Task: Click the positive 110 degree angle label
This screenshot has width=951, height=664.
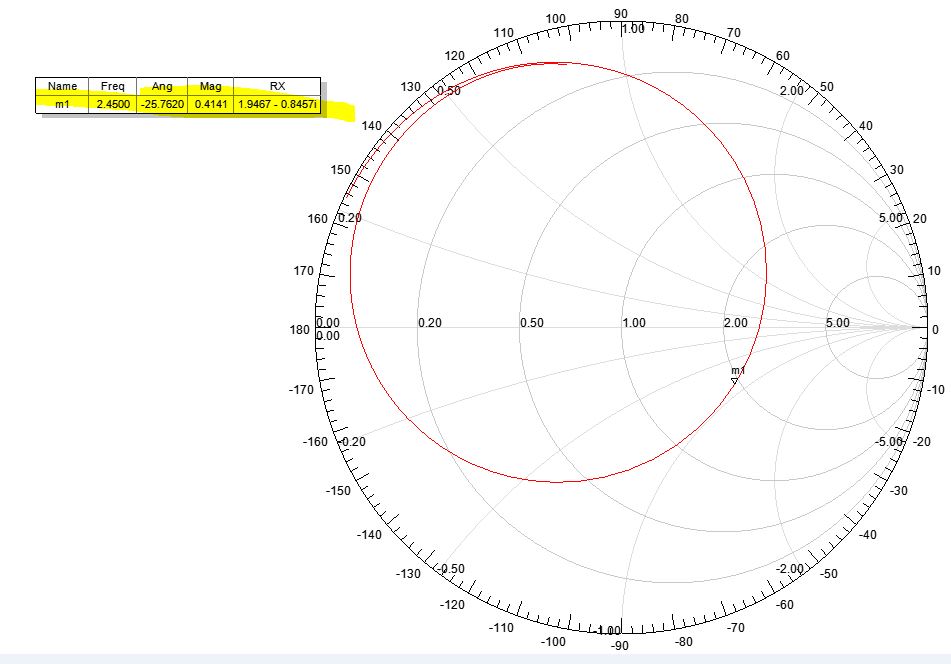Action: 503,33
